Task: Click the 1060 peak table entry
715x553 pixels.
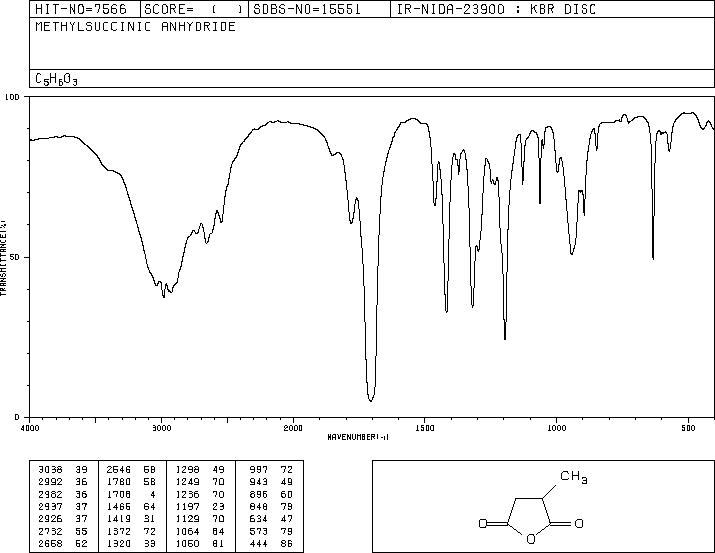Action: point(187,543)
